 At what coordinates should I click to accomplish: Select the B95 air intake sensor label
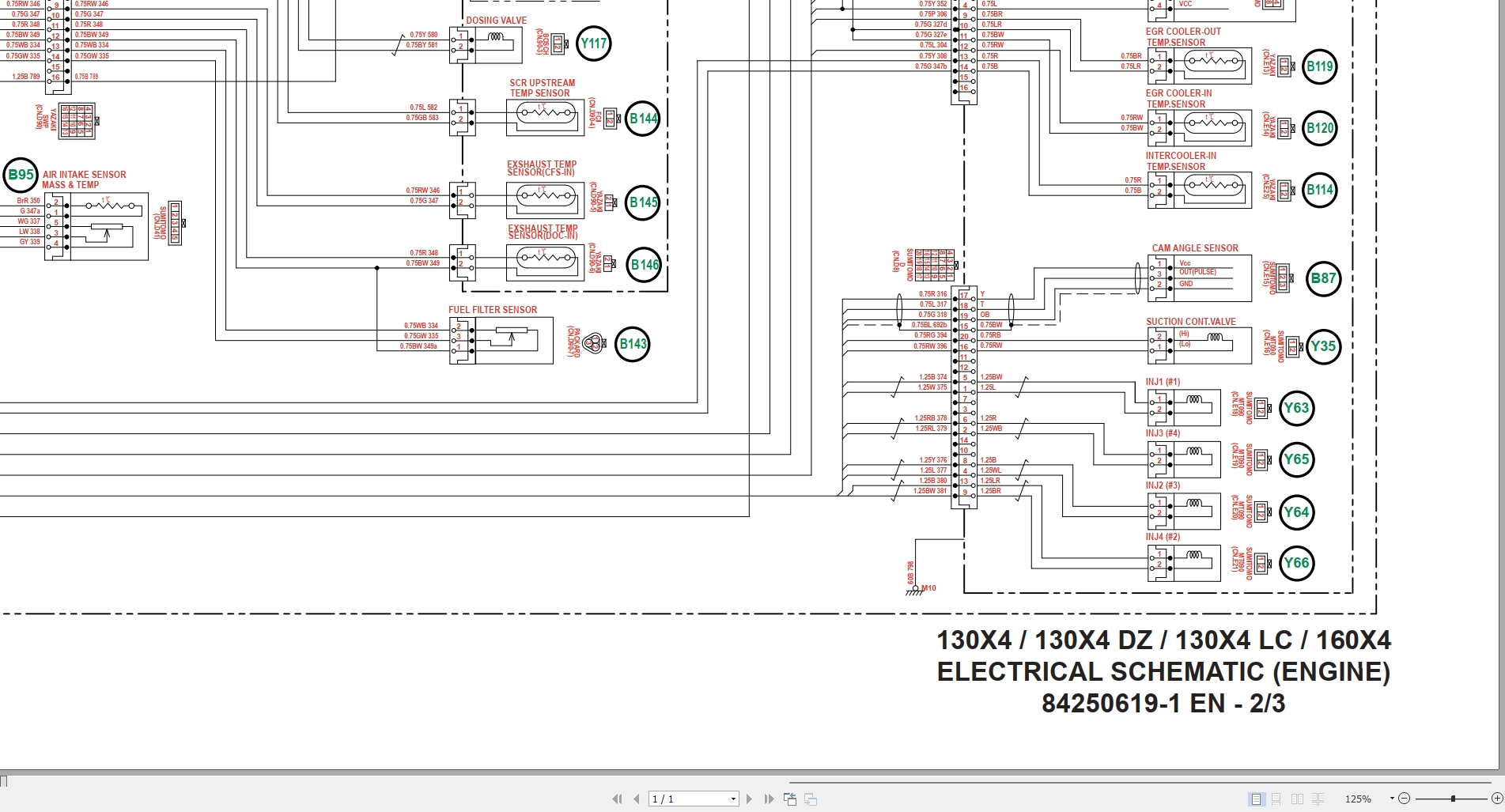[21, 175]
